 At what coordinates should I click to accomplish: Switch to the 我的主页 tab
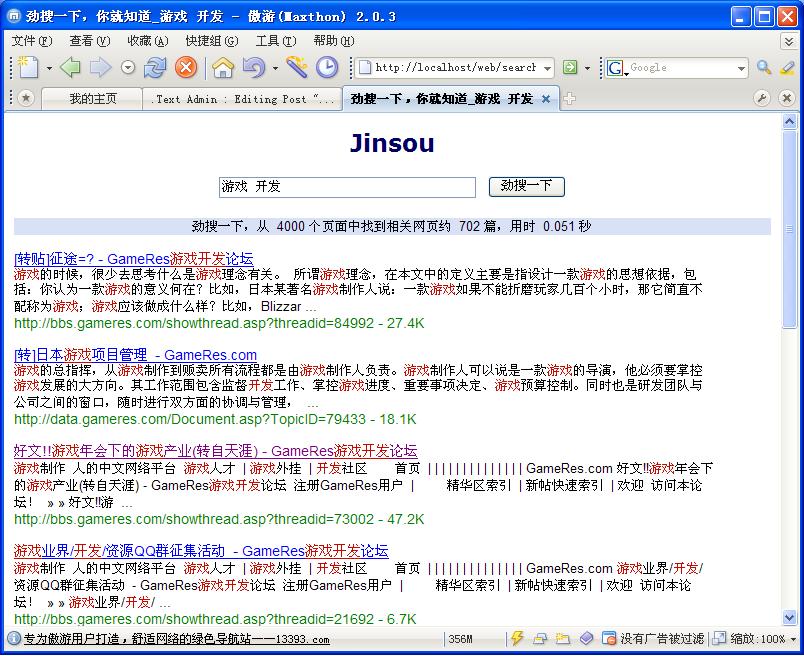pos(92,98)
